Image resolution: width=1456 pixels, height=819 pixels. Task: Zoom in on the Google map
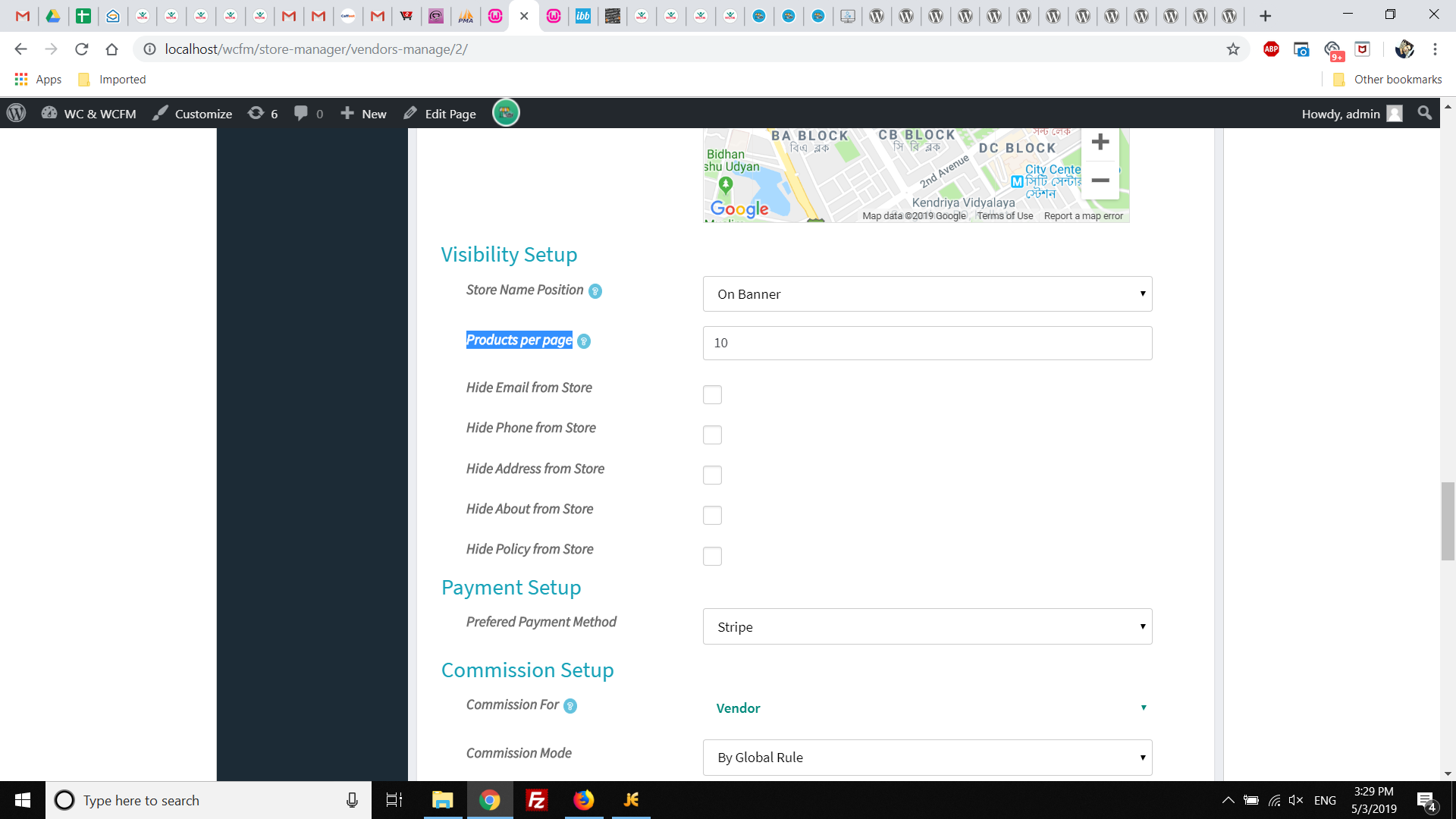1100,142
